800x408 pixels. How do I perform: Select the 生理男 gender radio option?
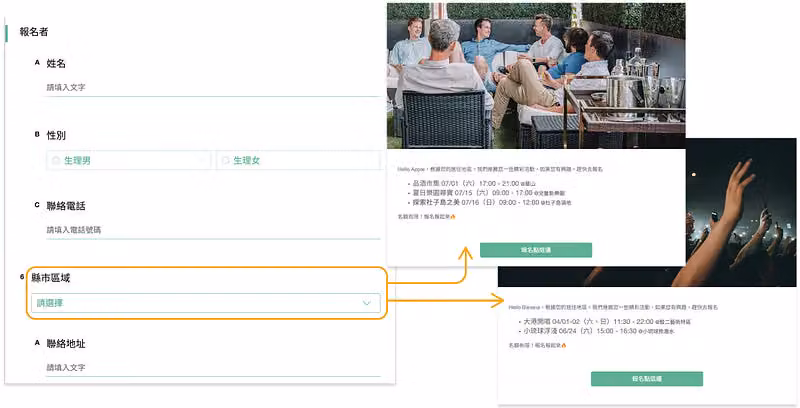[128, 161]
